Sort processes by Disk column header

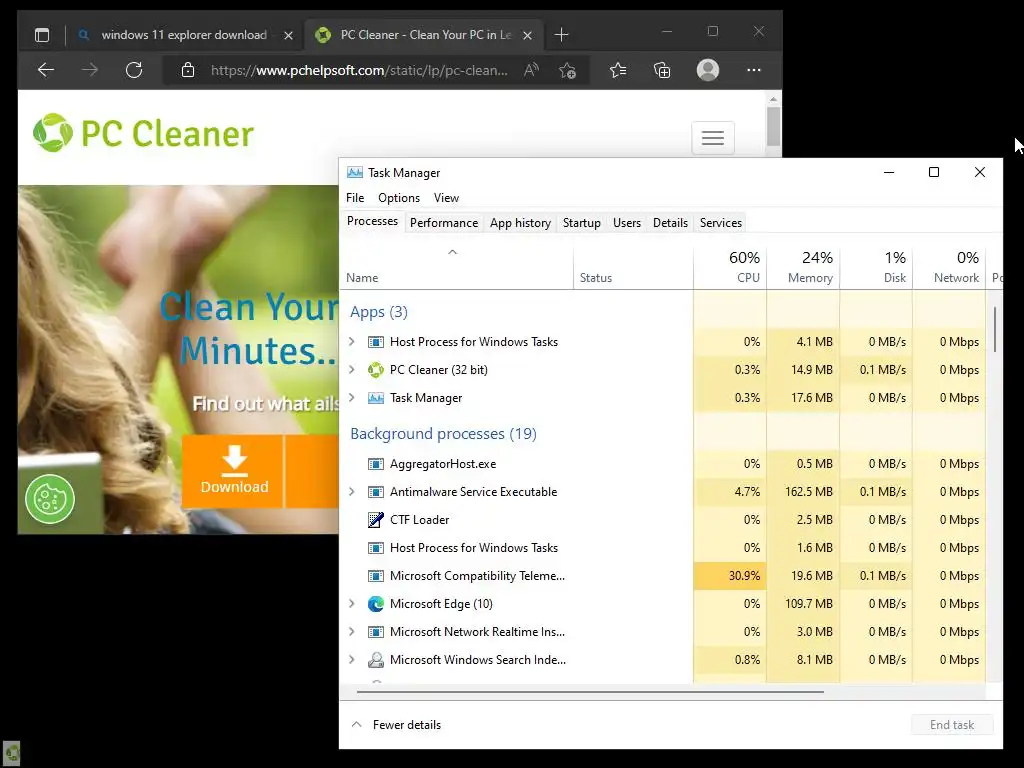pyautogui.click(x=876, y=267)
